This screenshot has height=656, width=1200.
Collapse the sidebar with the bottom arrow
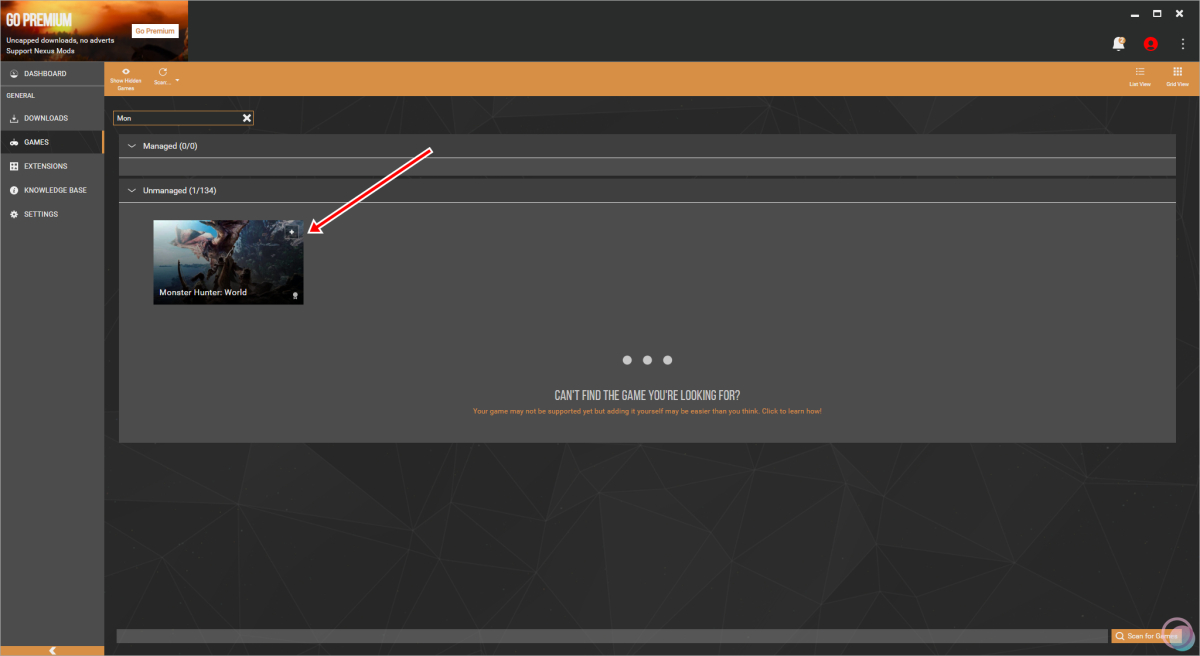(52, 650)
